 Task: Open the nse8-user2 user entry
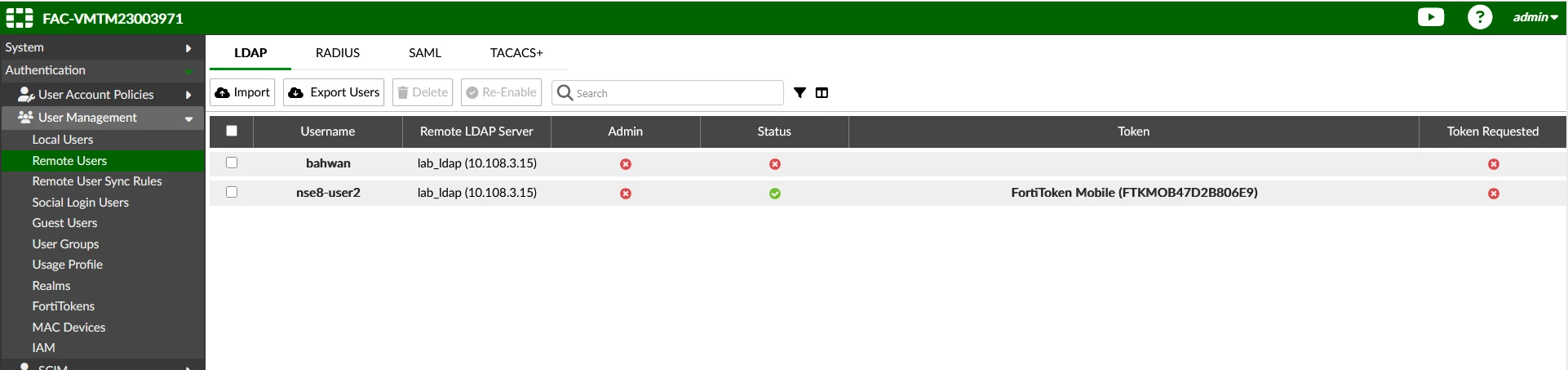[328, 193]
